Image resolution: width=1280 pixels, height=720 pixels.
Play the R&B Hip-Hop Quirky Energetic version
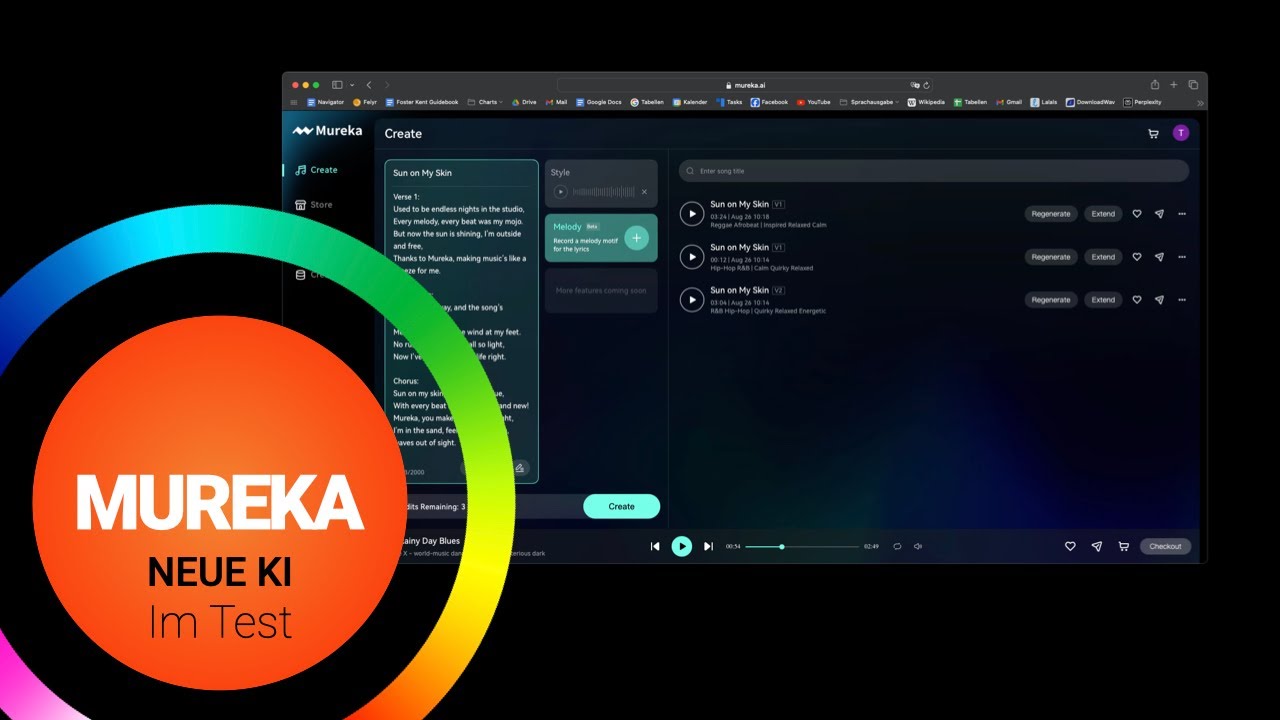coord(692,300)
